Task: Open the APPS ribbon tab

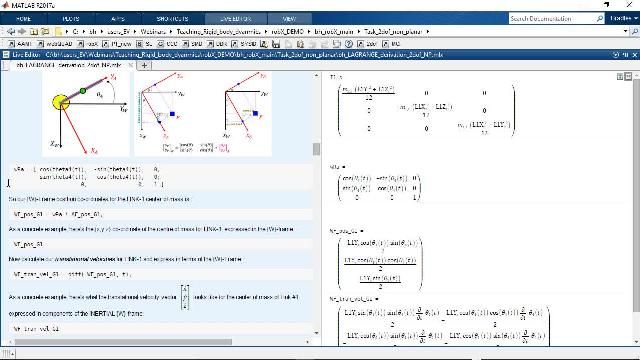Action: [118, 18]
